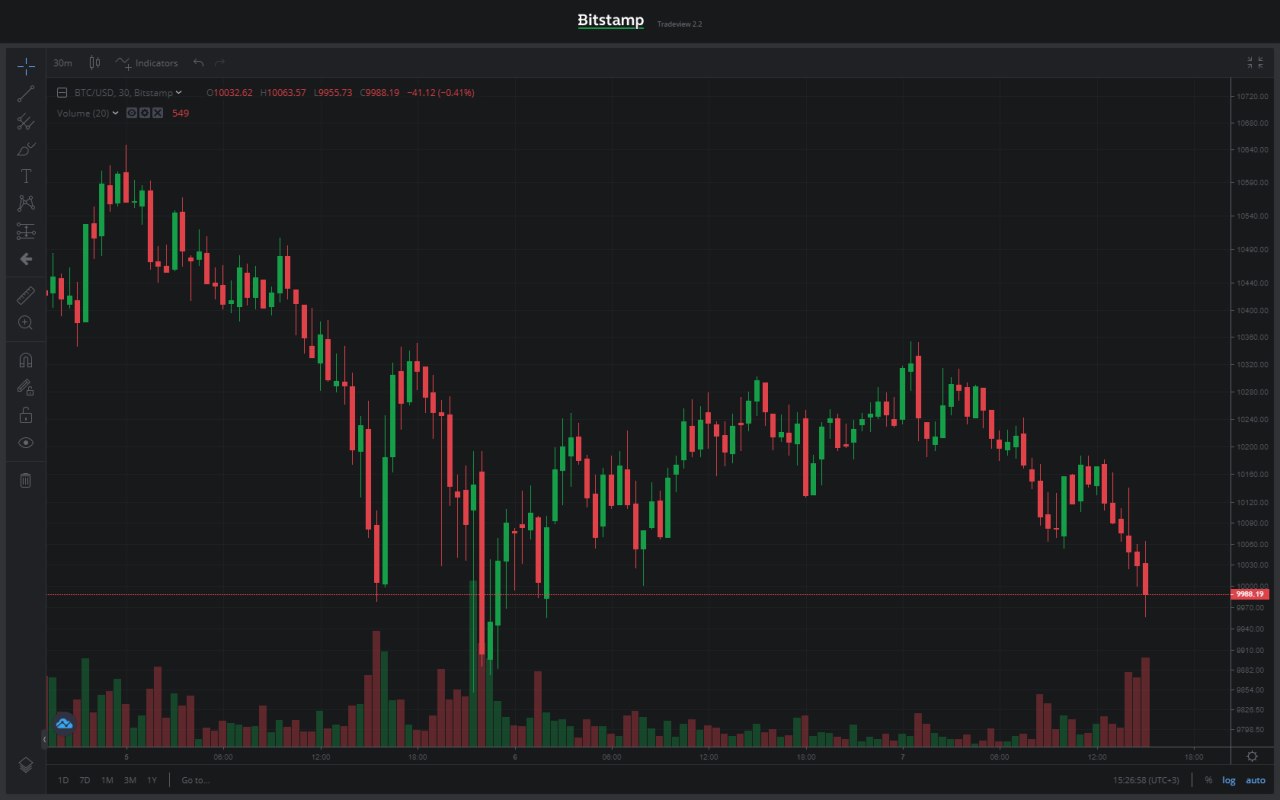Click the Go to... date button
Screen dimensions: 1280x800
tap(195, 780)
